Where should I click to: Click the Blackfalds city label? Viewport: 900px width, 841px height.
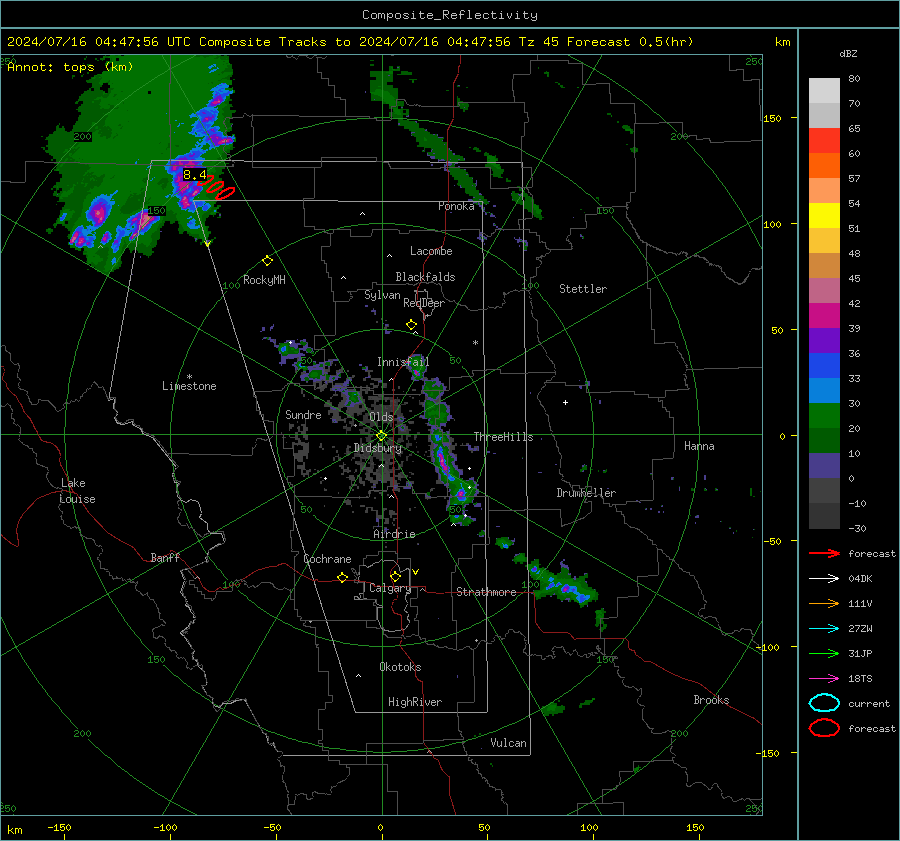point(425,277)
